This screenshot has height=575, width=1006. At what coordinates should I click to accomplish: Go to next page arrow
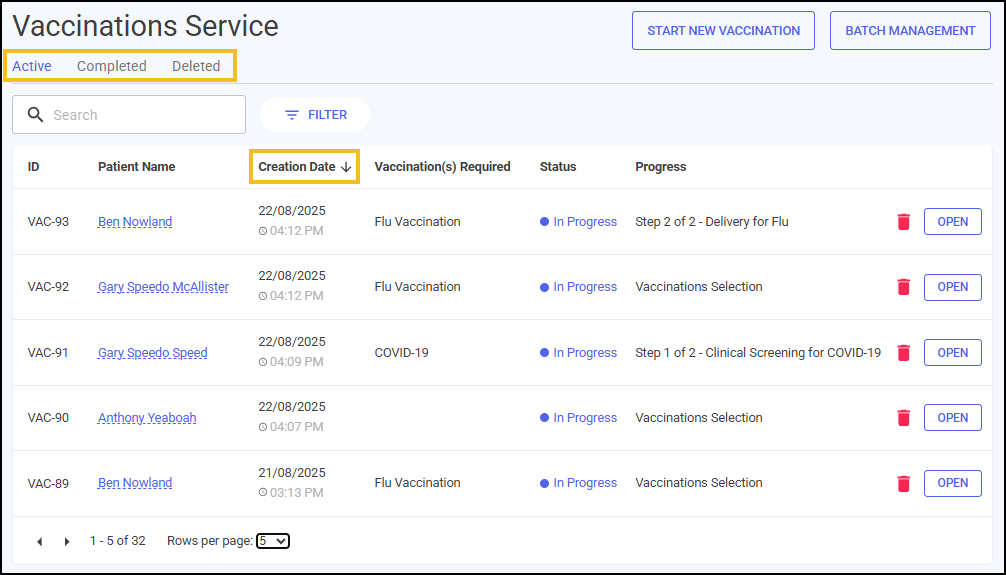pyautogui.click(x=67, y=542)
